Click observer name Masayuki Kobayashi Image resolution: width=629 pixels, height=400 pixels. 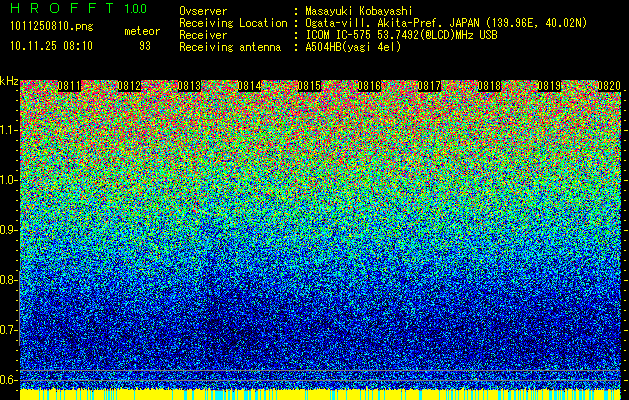pyautogui.click(x=359, y=11)
